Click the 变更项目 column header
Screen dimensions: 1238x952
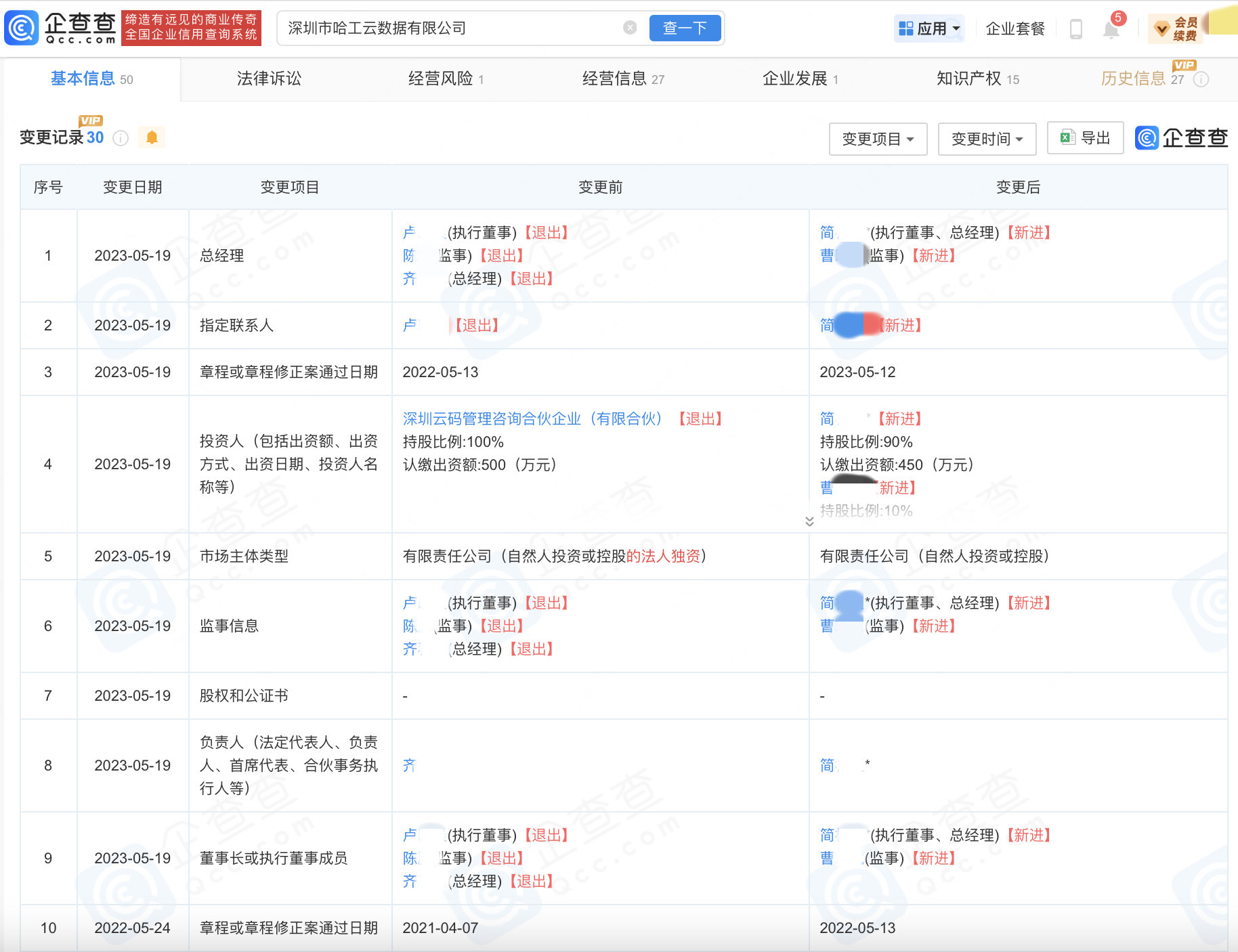[290, 188]
